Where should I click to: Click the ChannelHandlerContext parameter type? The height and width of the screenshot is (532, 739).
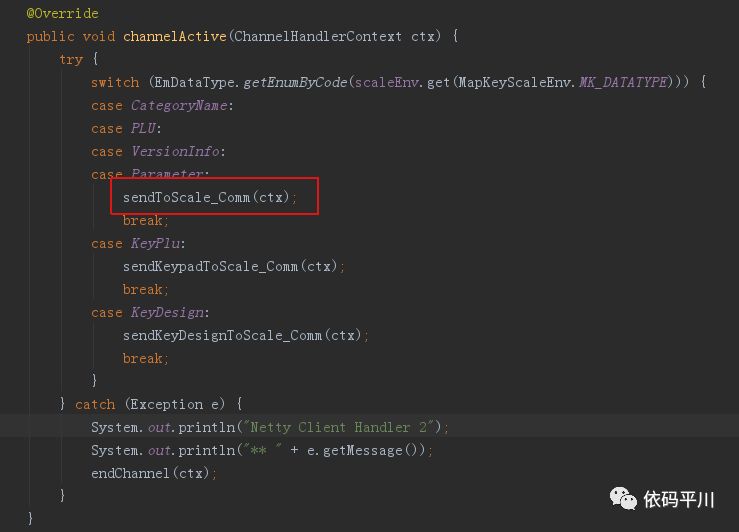pyautogui.click(x=318, y=36)
